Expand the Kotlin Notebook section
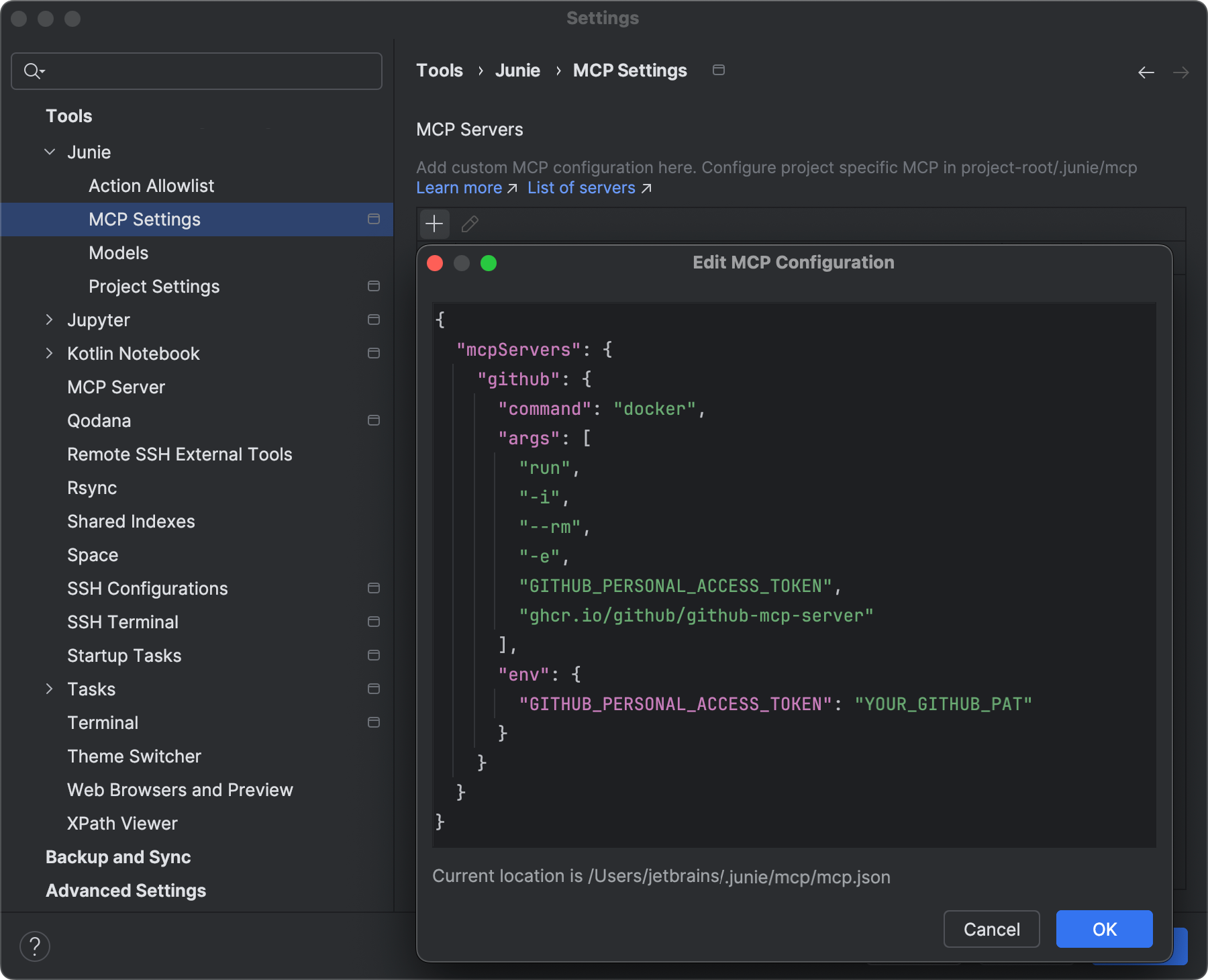Image resolution: width=1208 pixels, height=980 pixels. (48, 353)
